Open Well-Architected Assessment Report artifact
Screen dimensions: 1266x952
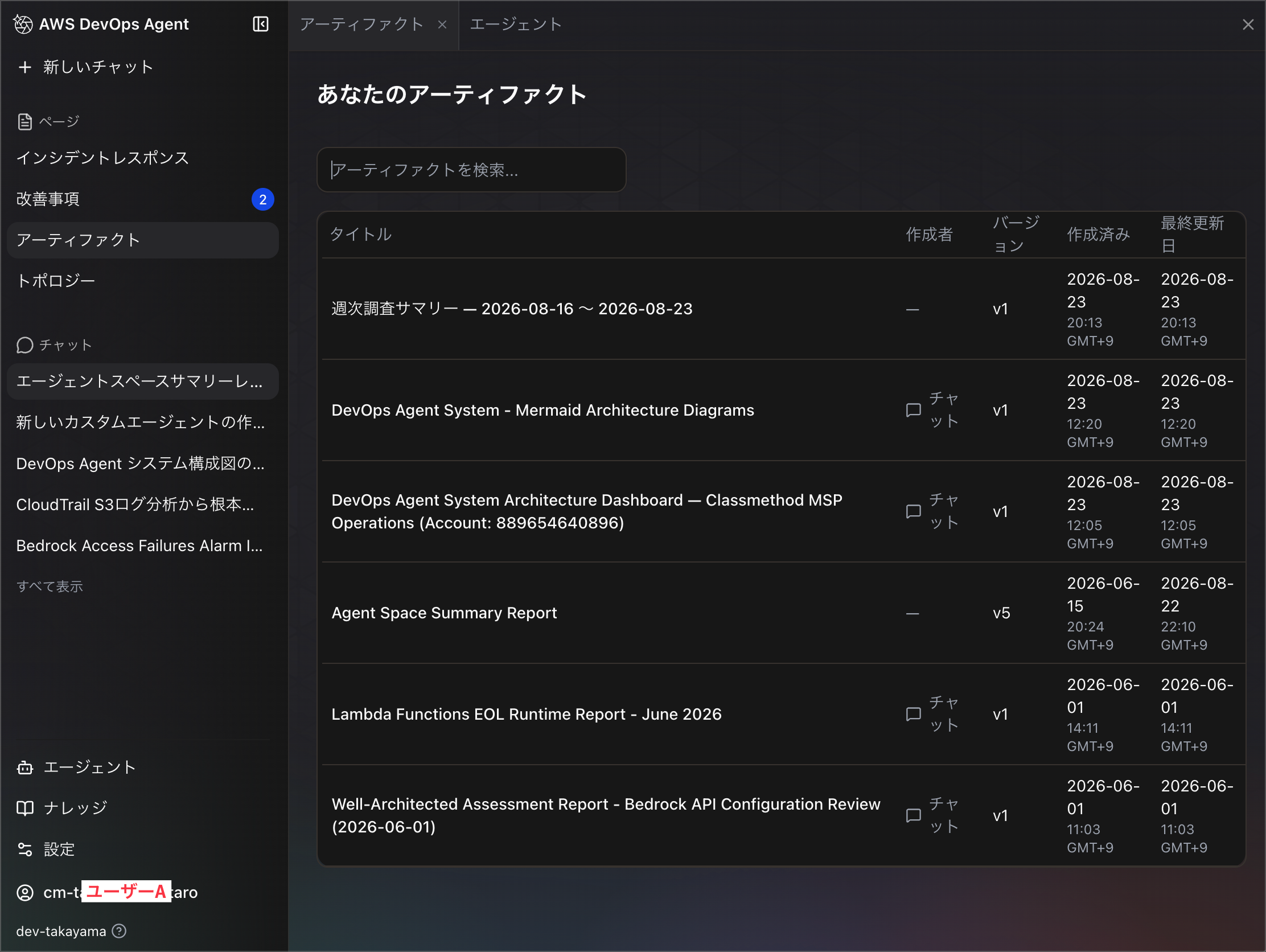[606, 816]
